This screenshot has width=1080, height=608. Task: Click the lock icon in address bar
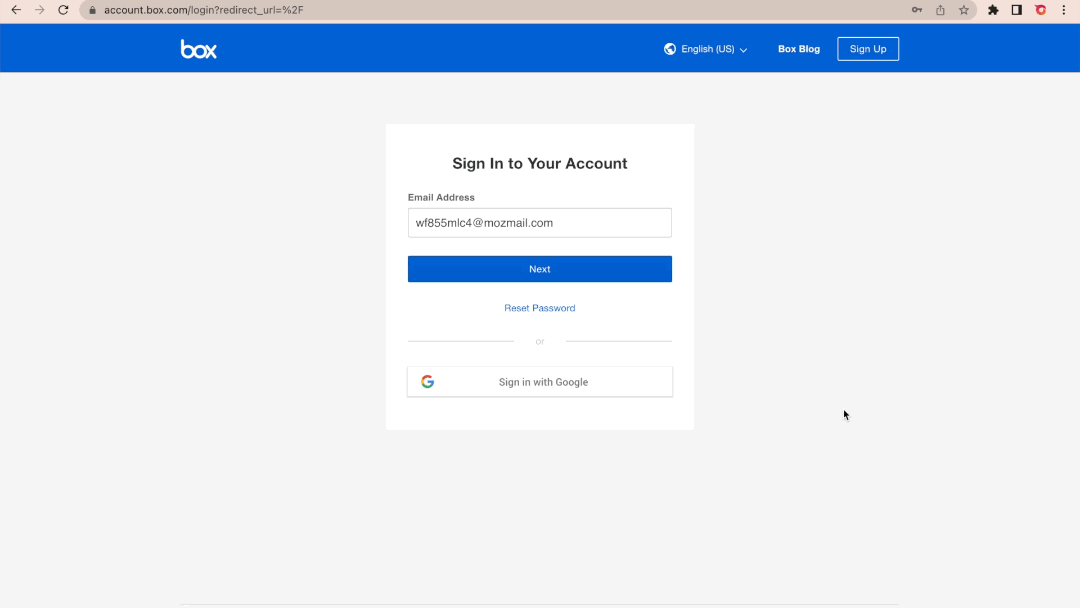[92, 10]
